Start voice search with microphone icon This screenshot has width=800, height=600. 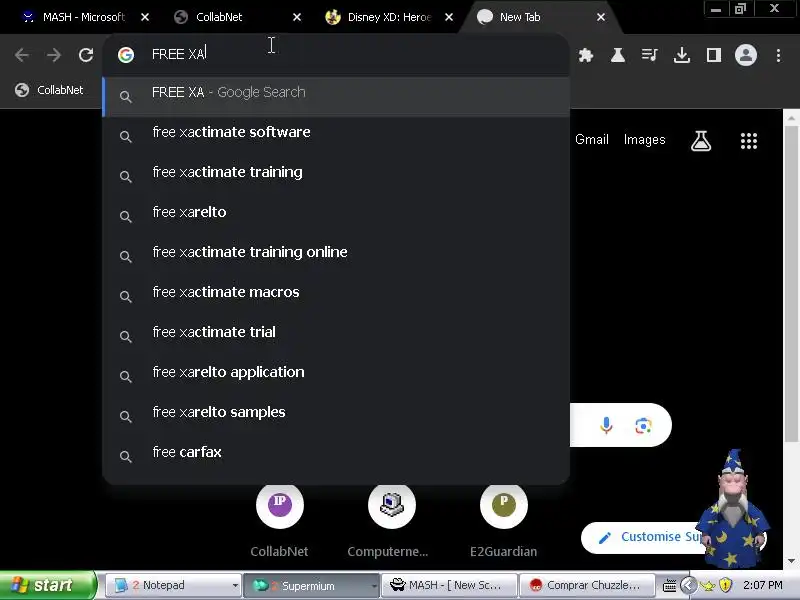tap(606, 425)
